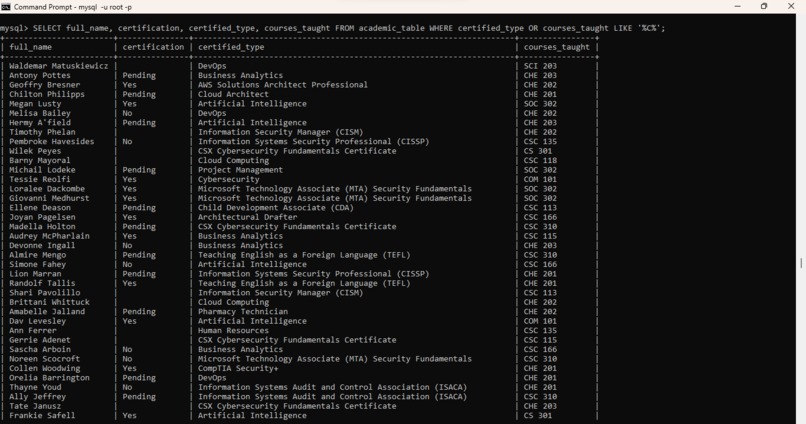Click the name Giovanni Medhurst
Image resolution: width=806 pixels, height=424 pixels.
pos(49,198)
